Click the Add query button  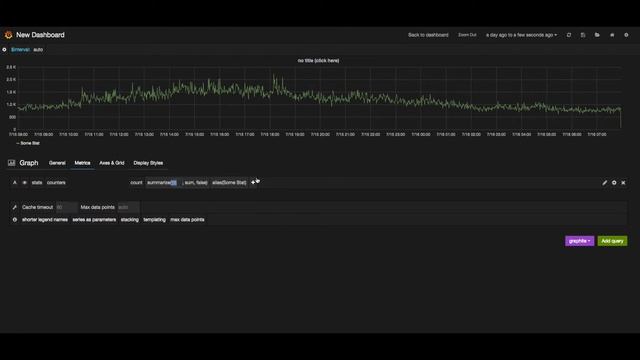(612, 241)
